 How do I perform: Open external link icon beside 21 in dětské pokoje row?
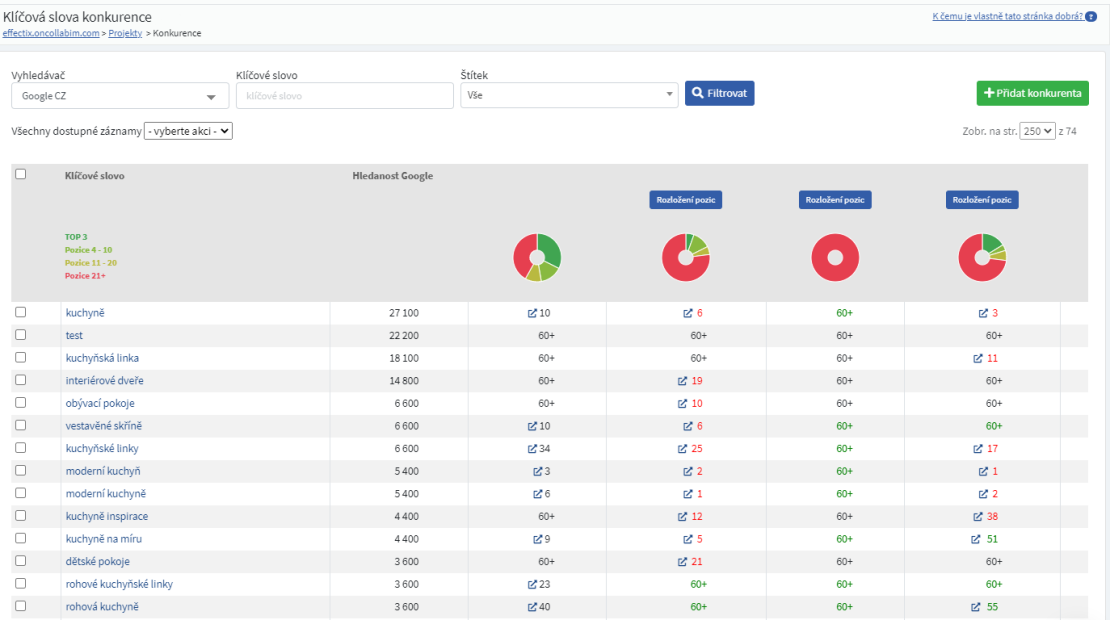click(x=682, y=562)
